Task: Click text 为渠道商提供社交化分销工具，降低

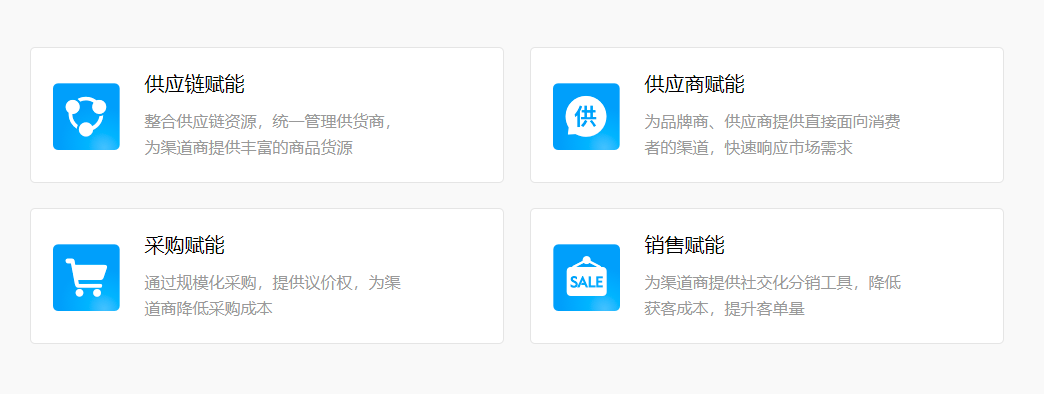Action: (x=772, y=283)
